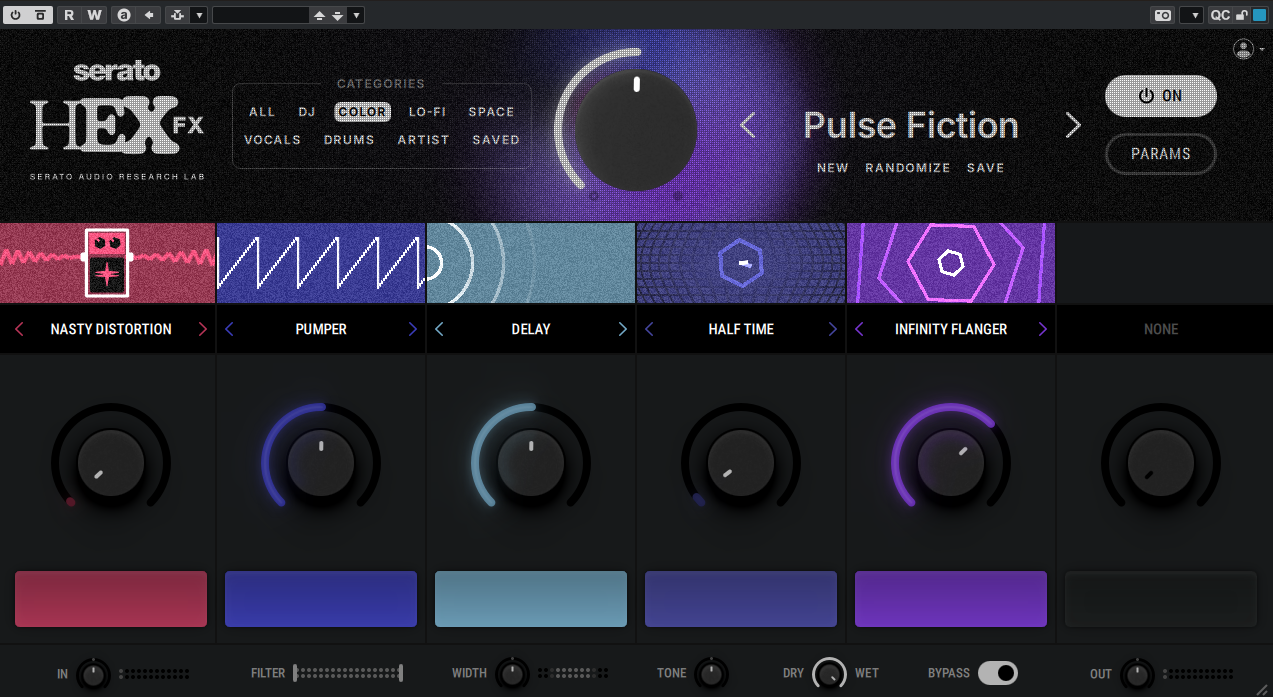Click the Pumper amount knob
The image size is (1273, 697).
point(321,463)
